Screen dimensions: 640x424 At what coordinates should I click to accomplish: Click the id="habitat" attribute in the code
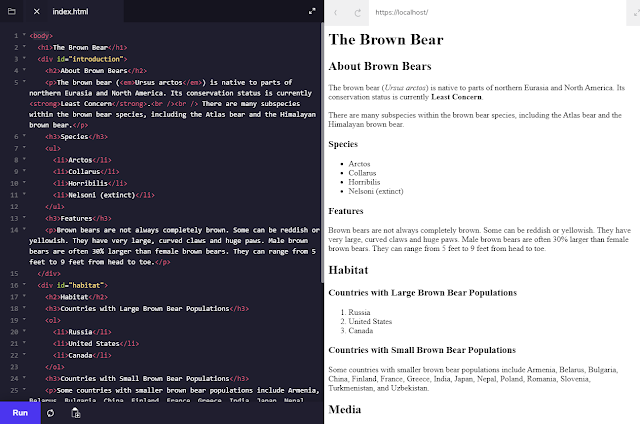pyautogui.click(x=80, y=285)
